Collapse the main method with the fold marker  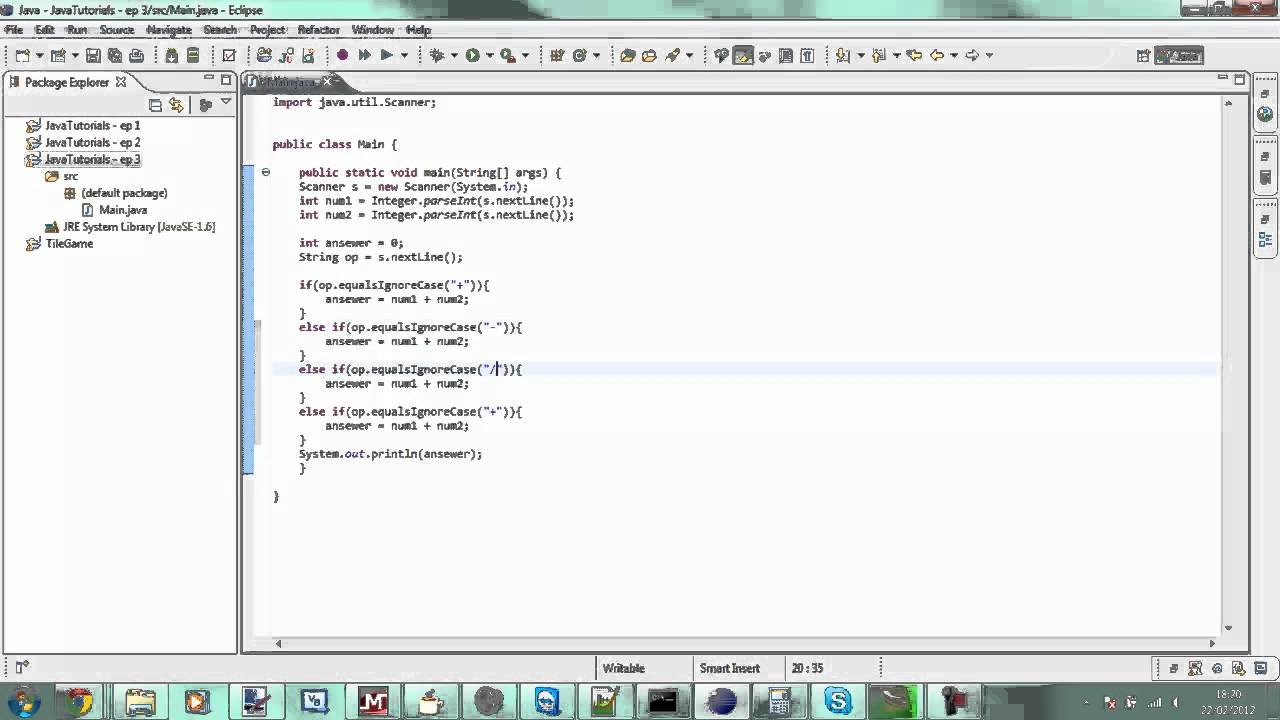click(265, 172)
